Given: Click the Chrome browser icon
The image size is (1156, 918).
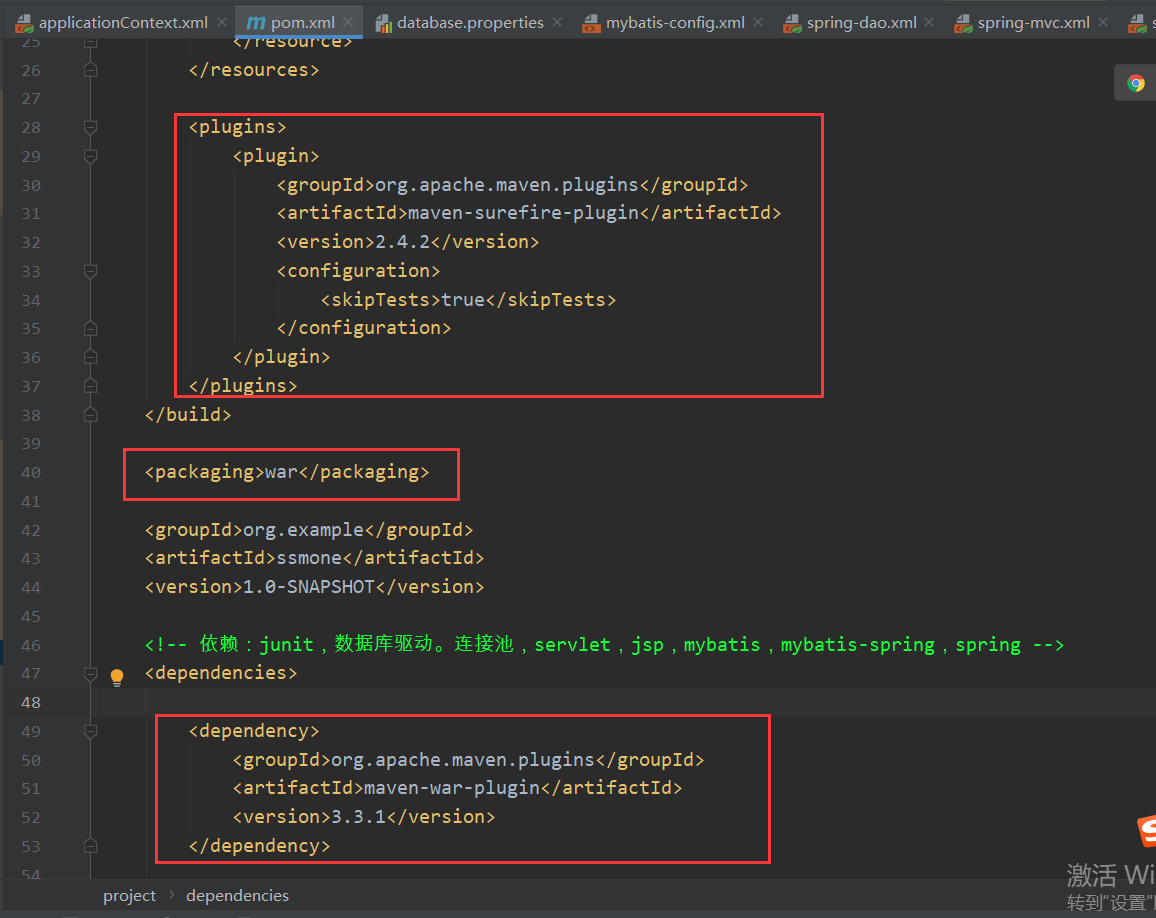Looking at the screenshot, I should point(1136,83).
